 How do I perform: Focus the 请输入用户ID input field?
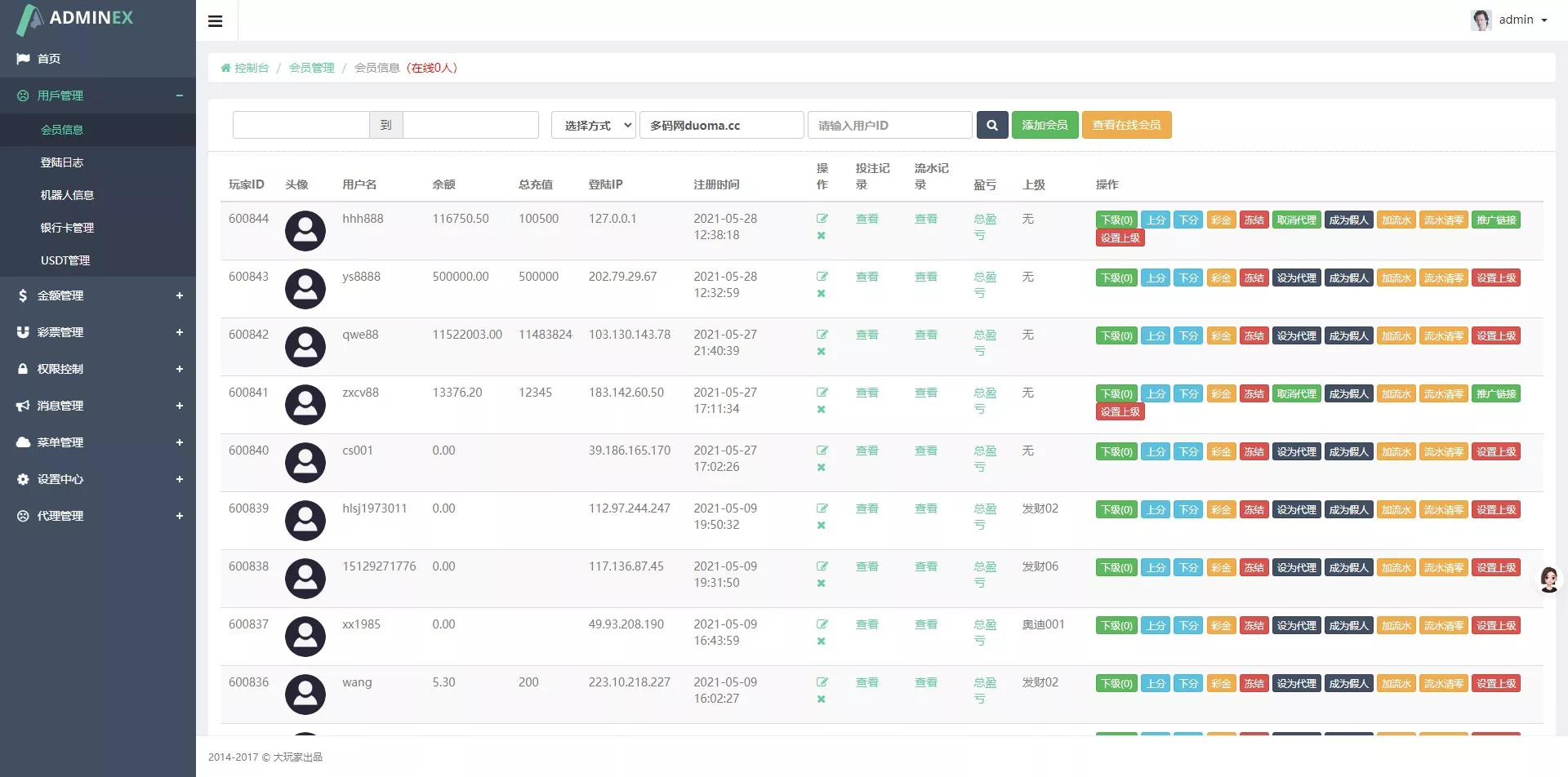point(889,125)
